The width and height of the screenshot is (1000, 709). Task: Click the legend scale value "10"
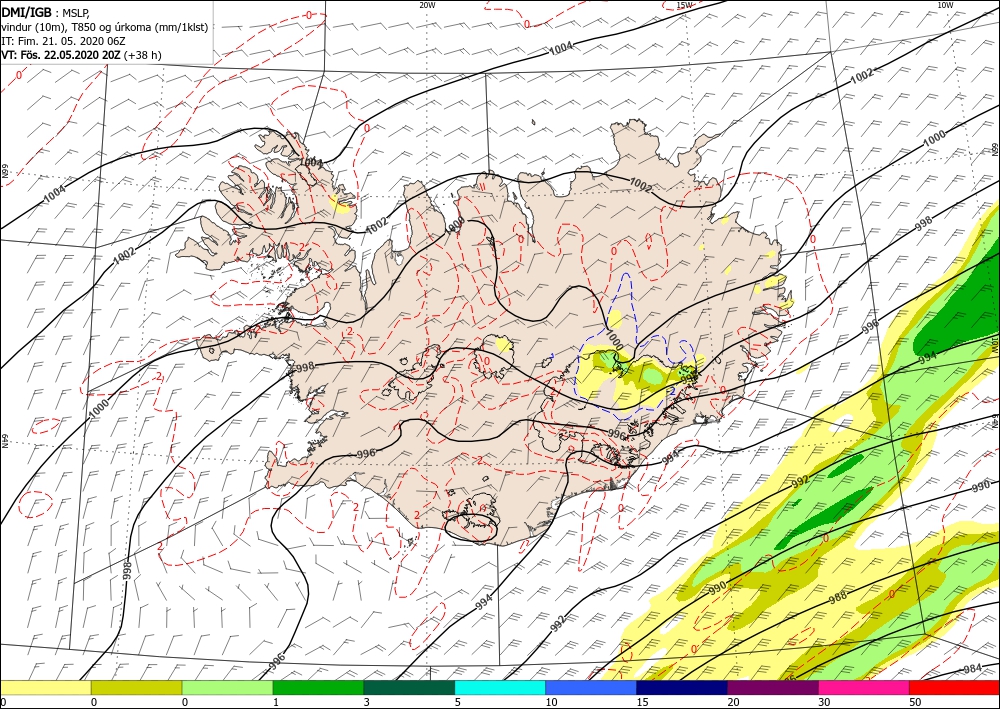tap(551, 702)
